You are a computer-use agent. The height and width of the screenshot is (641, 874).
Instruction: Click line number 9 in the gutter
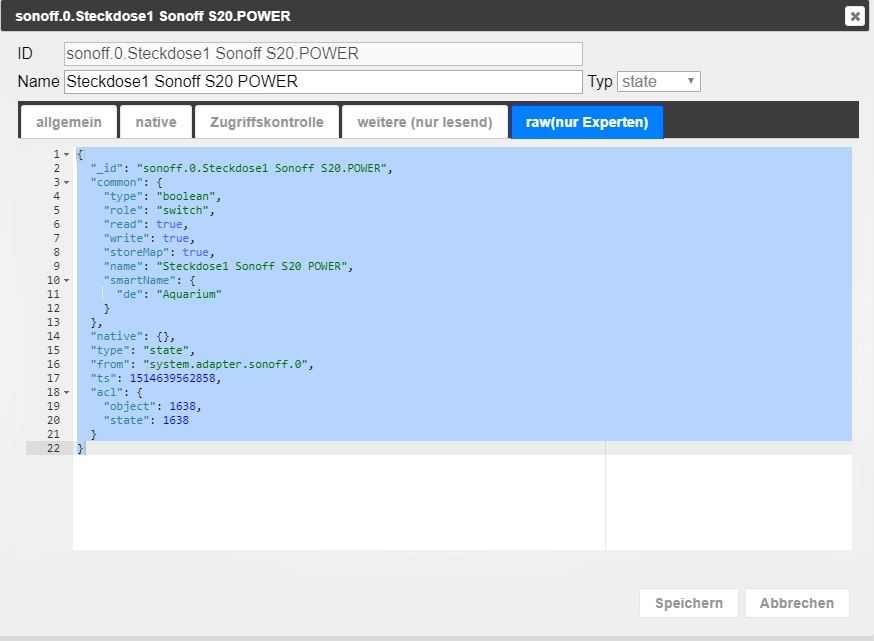pos(56,266)
